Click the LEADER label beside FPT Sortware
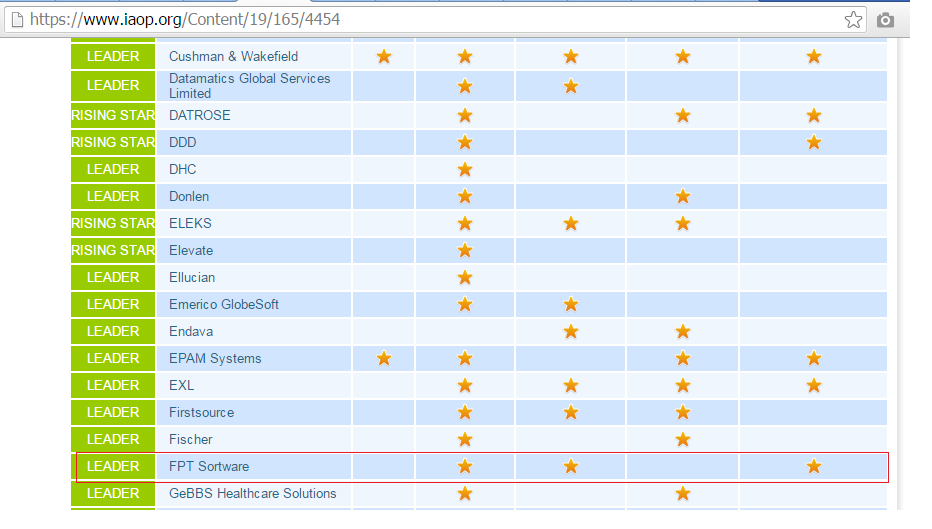Screen dimensions: 932x529 pyautogui.click(x=113, y=467)
